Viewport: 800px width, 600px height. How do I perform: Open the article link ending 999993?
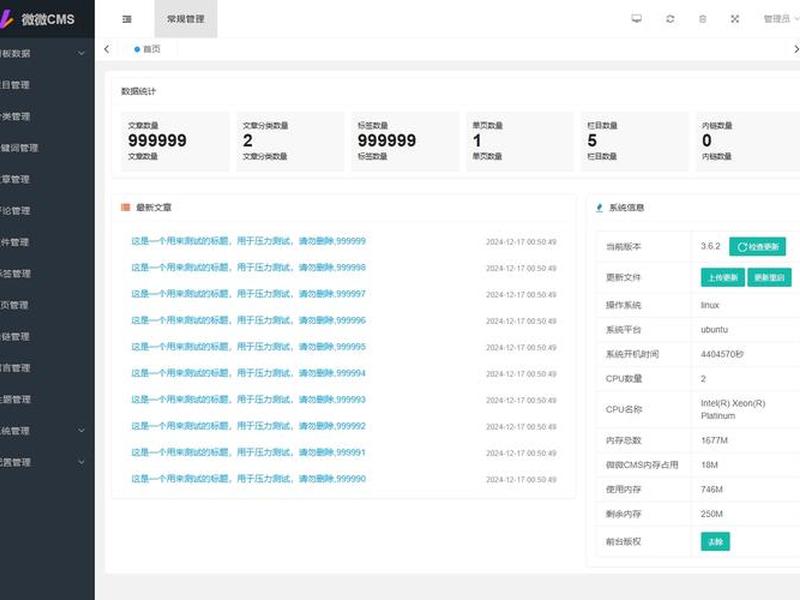click(248, 399)
